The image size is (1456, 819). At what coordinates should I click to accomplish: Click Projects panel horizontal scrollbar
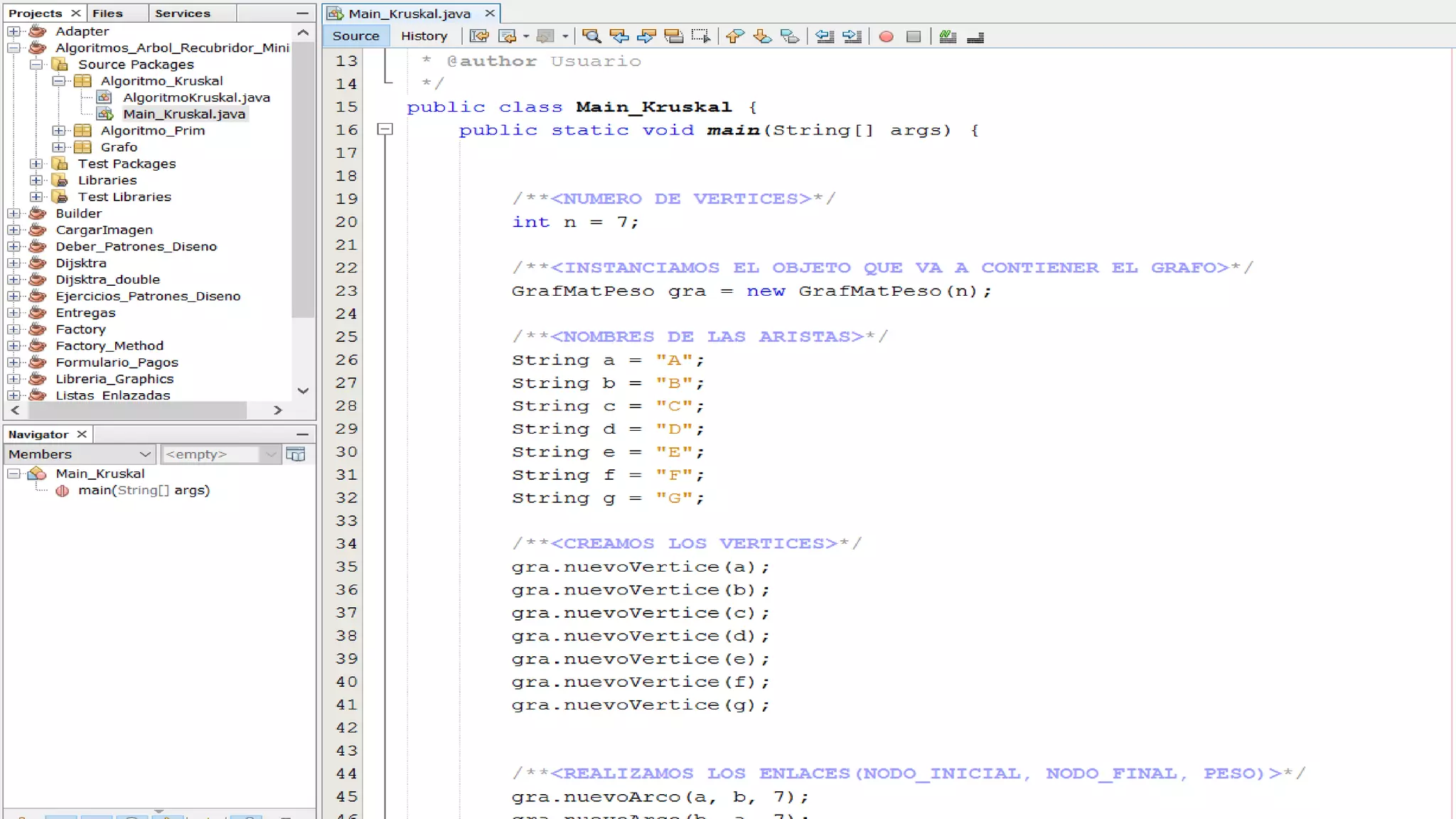coord(137,410)
